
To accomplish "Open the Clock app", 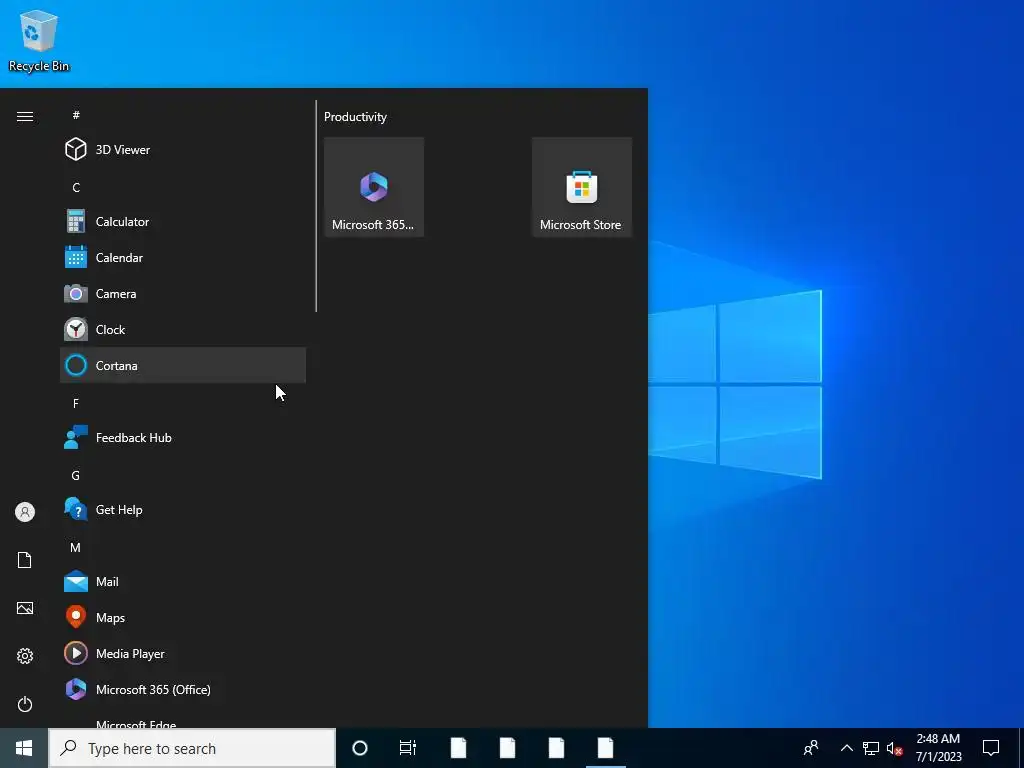I will (183, 329).
